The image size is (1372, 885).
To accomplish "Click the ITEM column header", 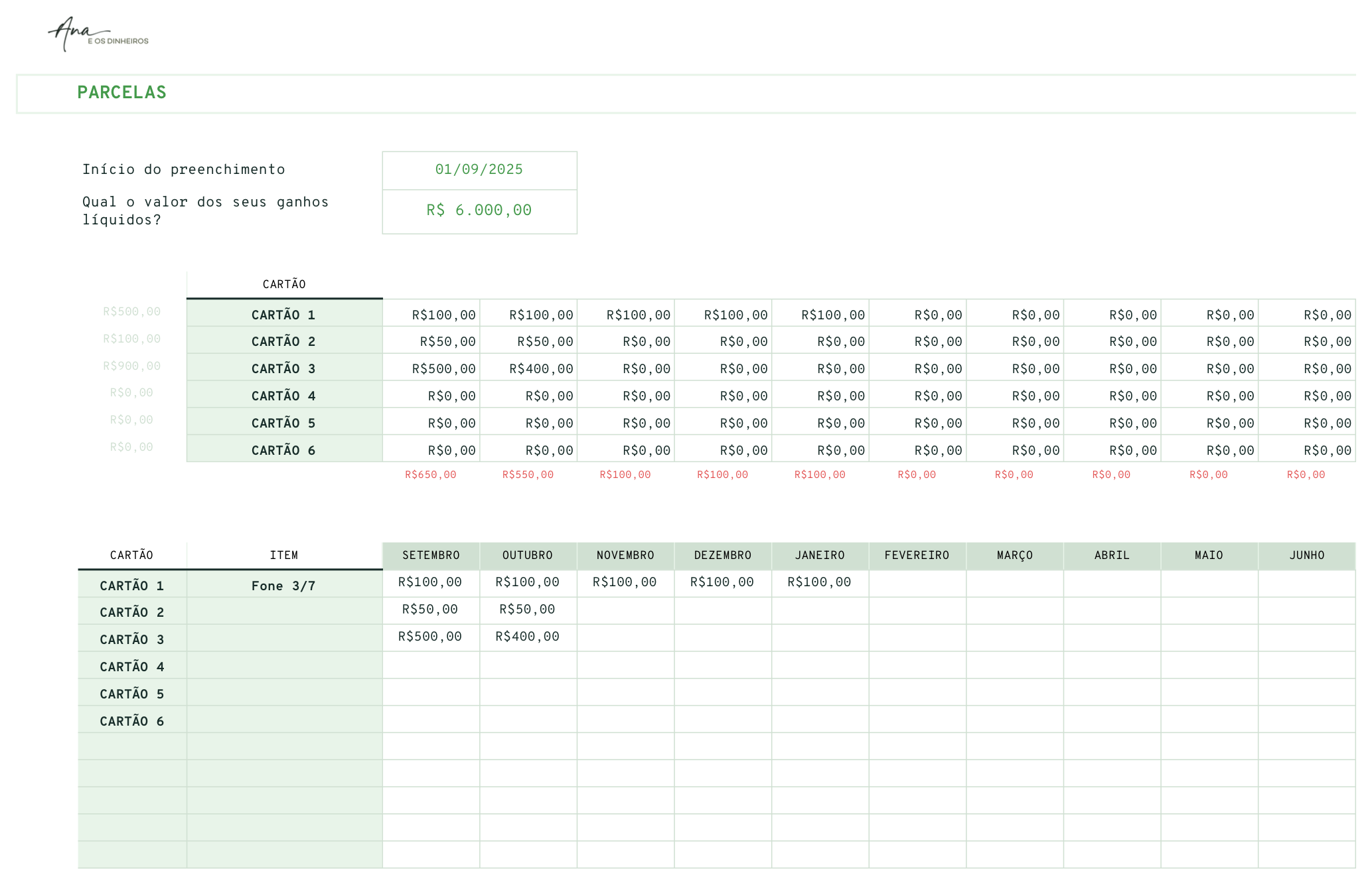I will click(x=284, y=556).
